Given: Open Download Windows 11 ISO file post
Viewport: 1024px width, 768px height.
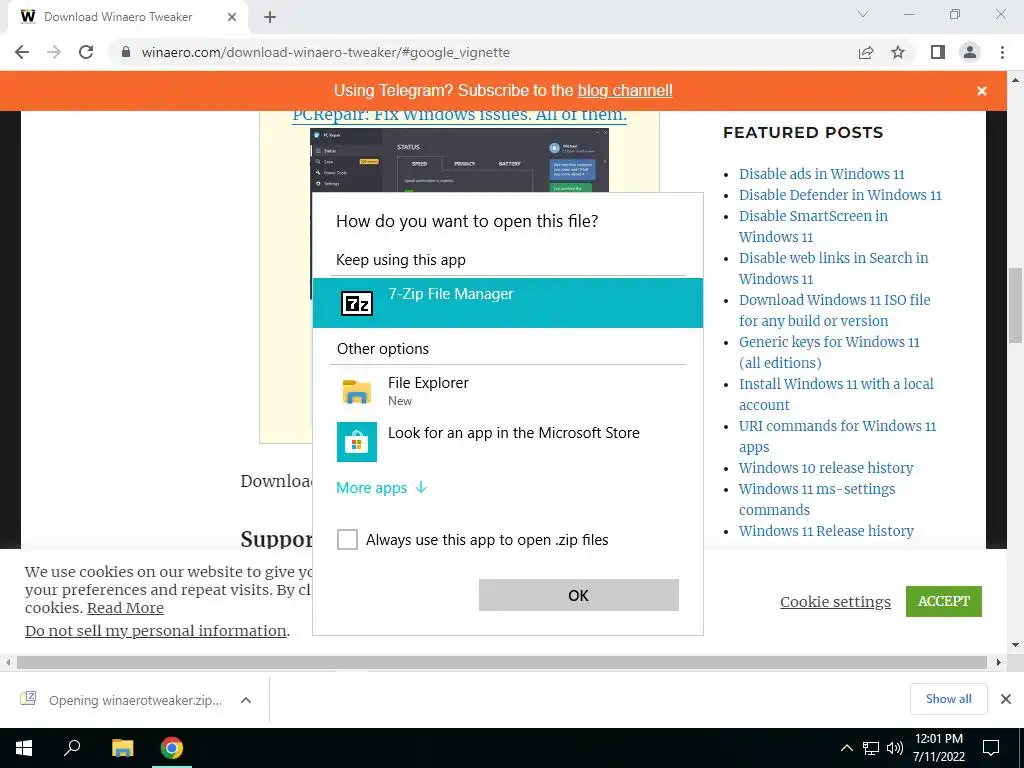Looking at the screenshot, I should click(835, 310).
